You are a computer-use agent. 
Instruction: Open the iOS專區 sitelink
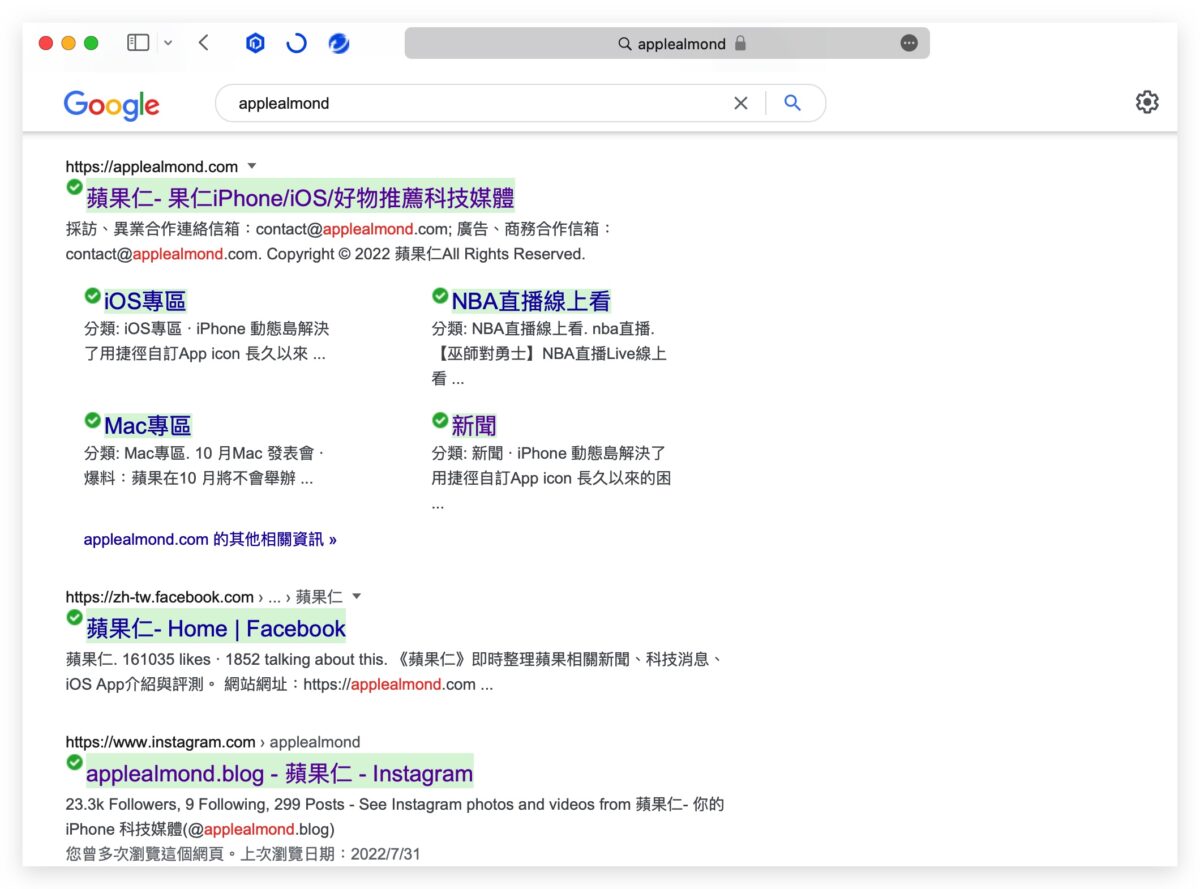145,301
